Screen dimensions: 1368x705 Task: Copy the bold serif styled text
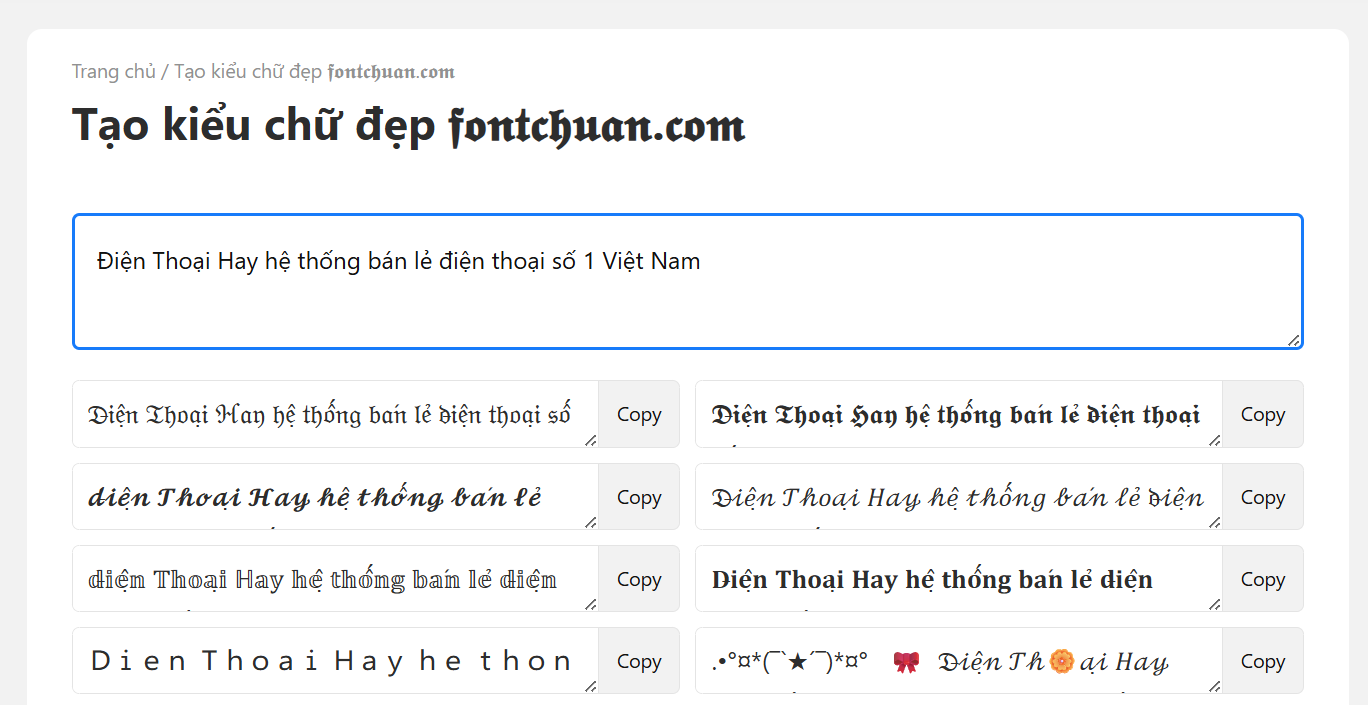pos(1262,579)
